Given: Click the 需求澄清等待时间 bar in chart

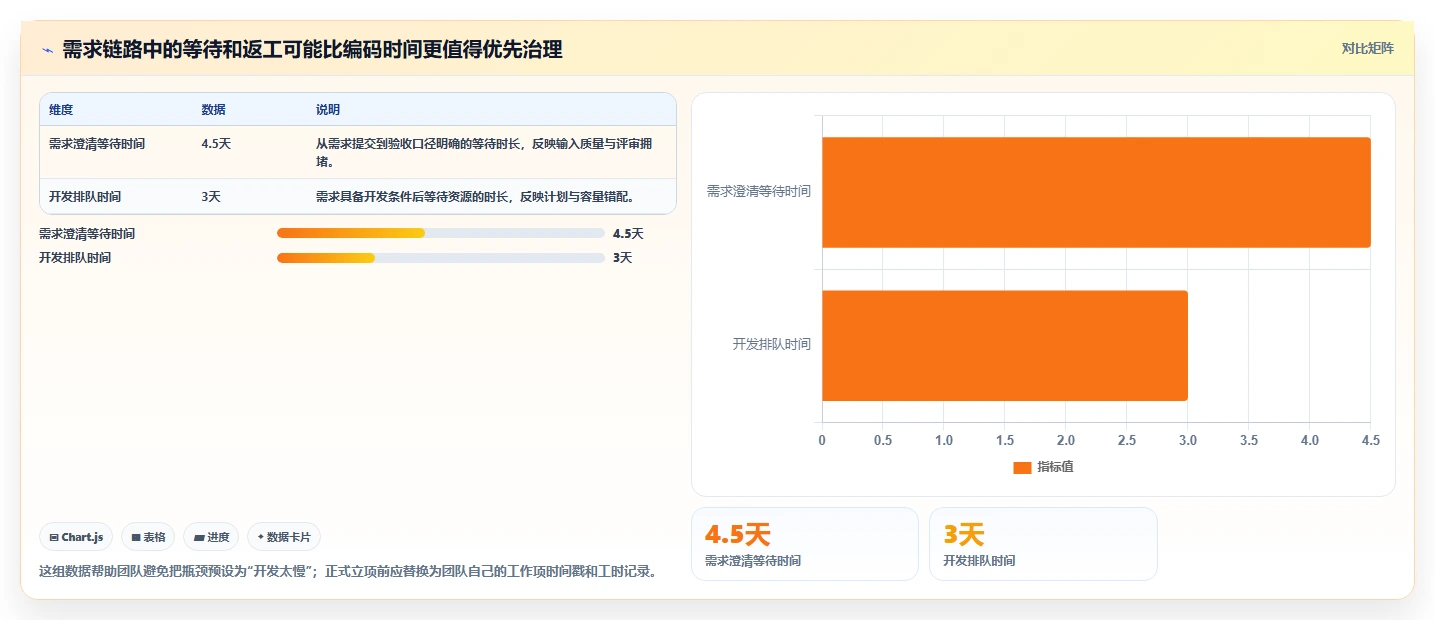Looking at the screenshot, I should 1096,192.
